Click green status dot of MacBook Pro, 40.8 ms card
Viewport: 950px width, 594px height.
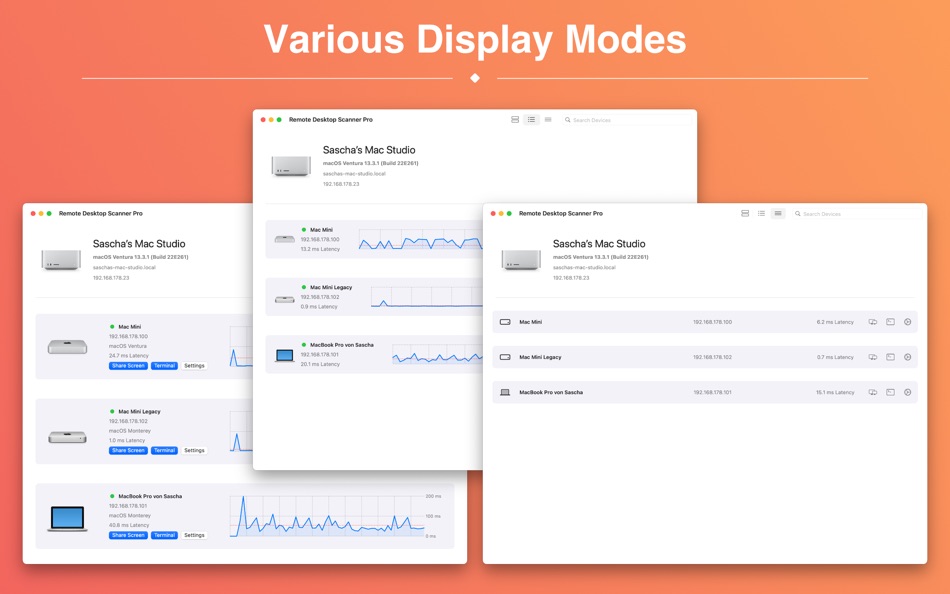pos(112,496)
